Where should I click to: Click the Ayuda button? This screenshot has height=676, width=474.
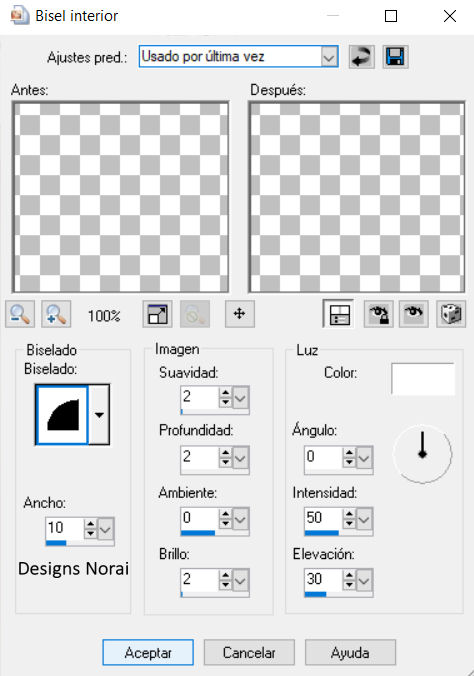[x=350, y=652]
